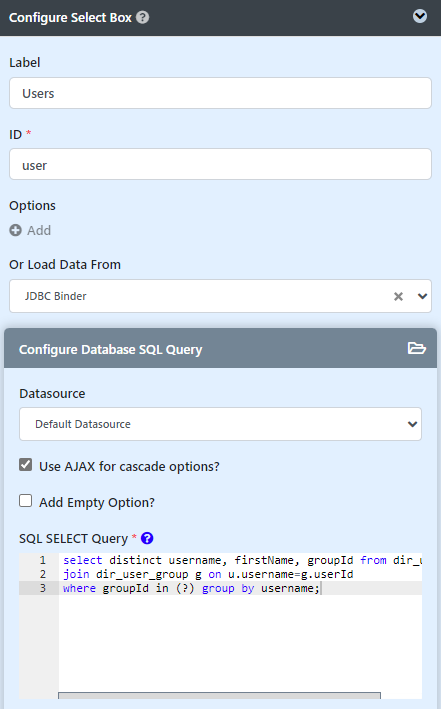Click the Add options link
This screenshot has height=709, width=441.
tap(39, 231)
